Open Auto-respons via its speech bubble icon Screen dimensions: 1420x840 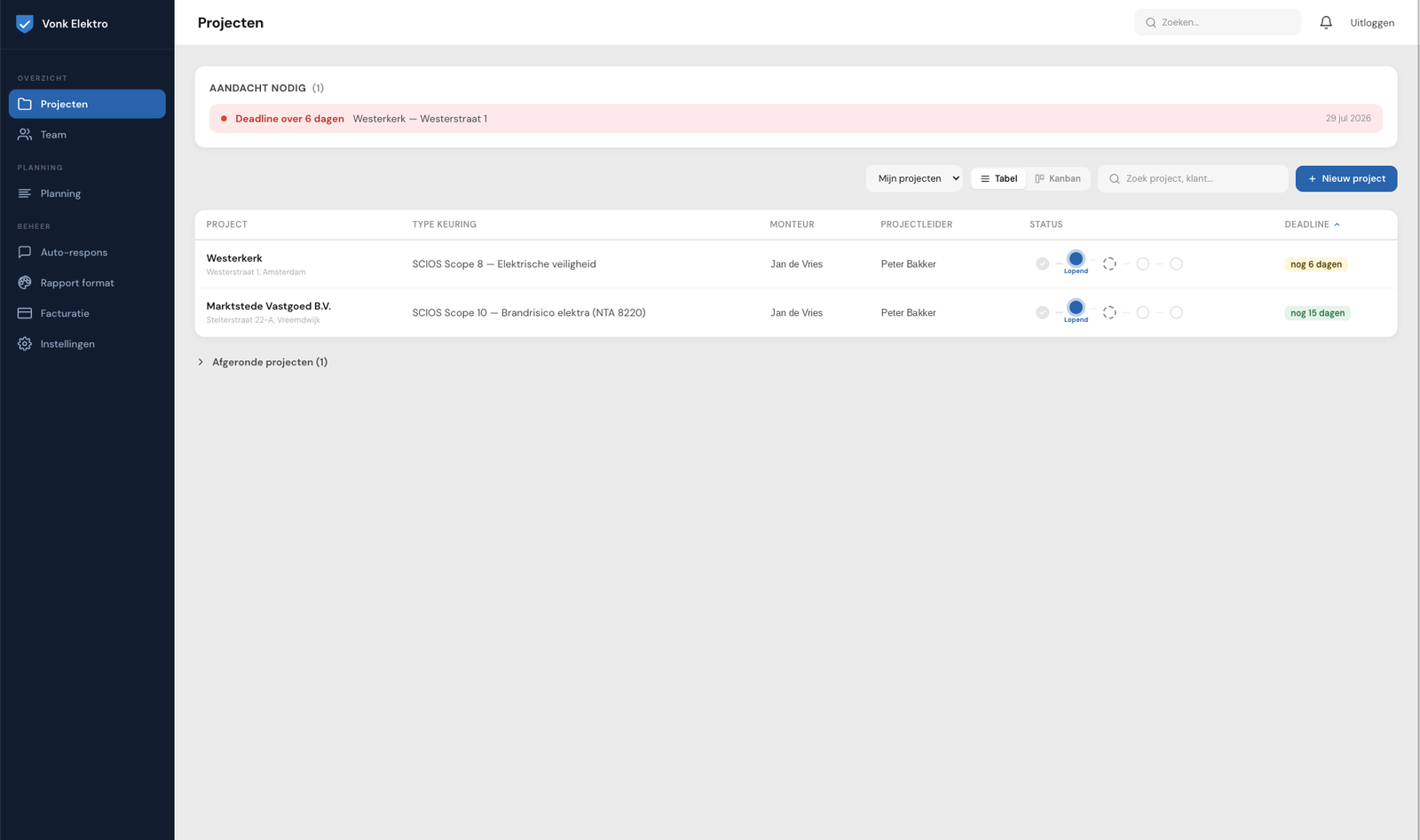25,252
